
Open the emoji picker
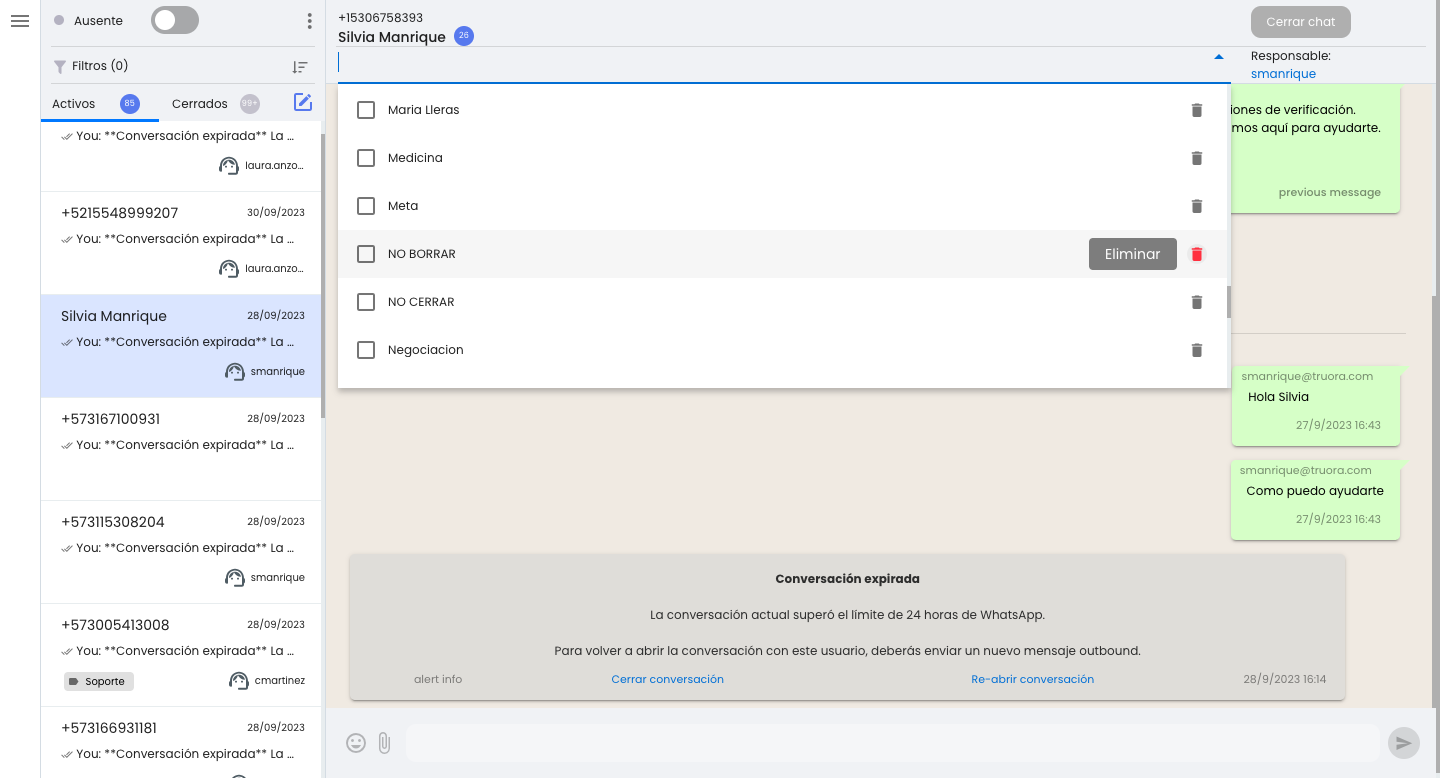click(x=356, y=743)
